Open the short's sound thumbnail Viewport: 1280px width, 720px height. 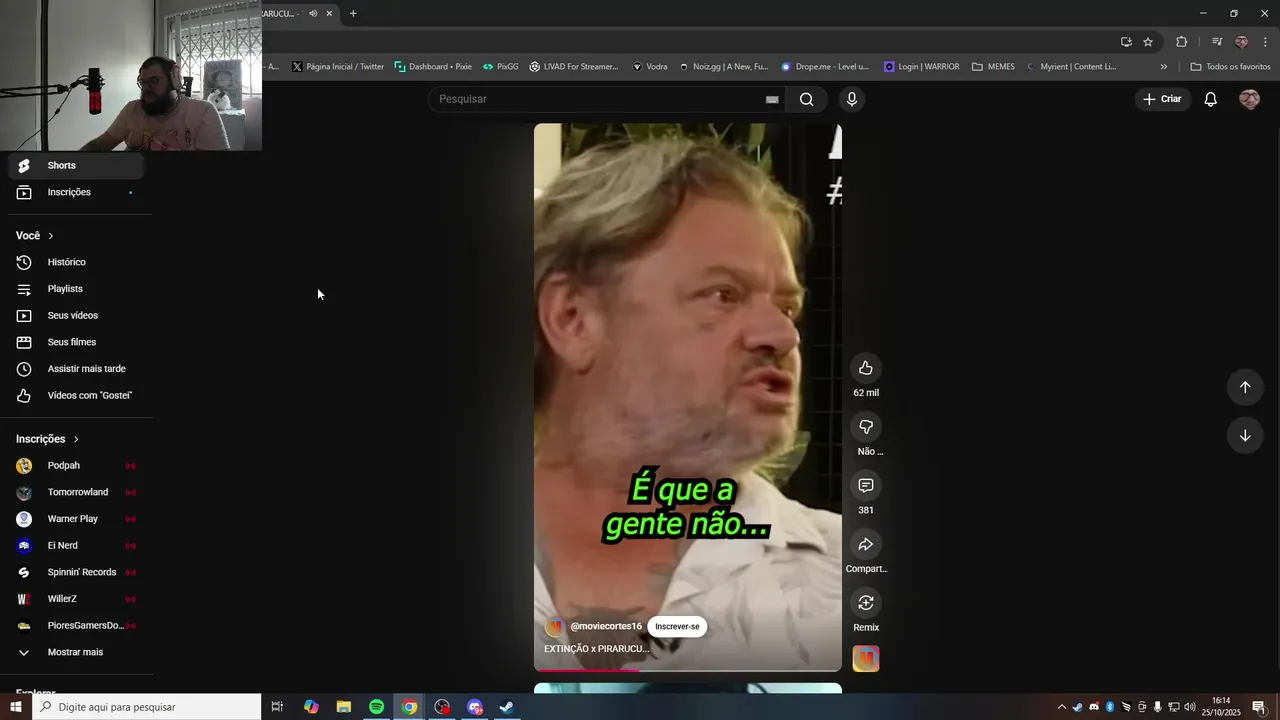866,659
